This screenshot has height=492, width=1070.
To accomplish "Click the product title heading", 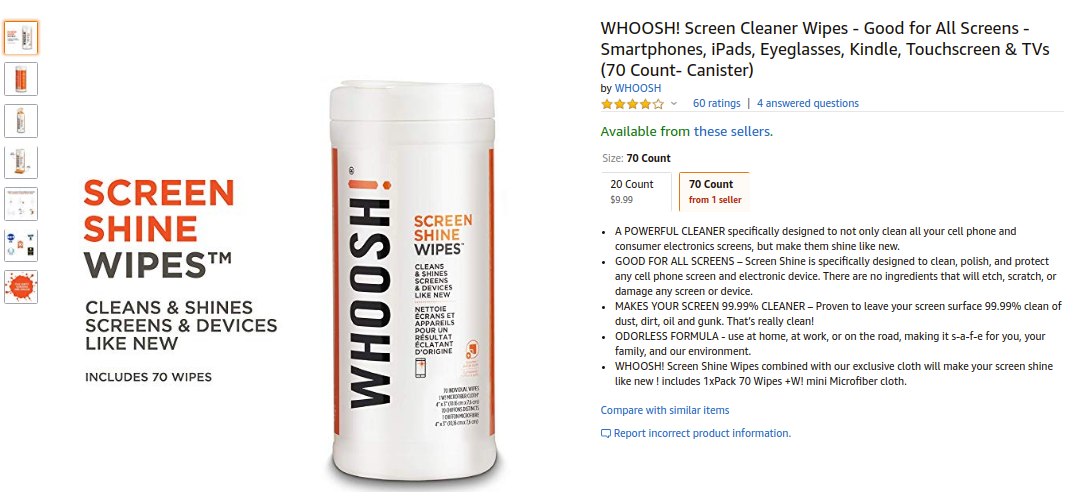I will click(825, 49).
